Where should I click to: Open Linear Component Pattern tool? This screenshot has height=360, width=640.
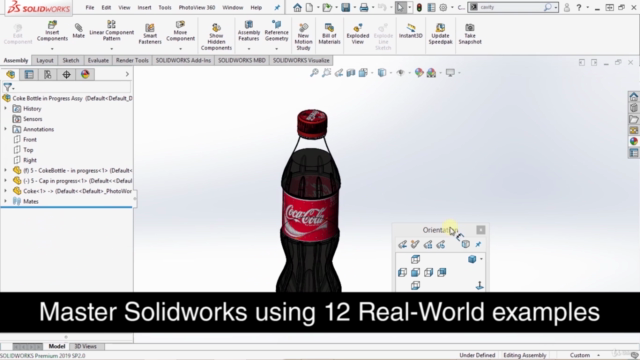[111, 31]
